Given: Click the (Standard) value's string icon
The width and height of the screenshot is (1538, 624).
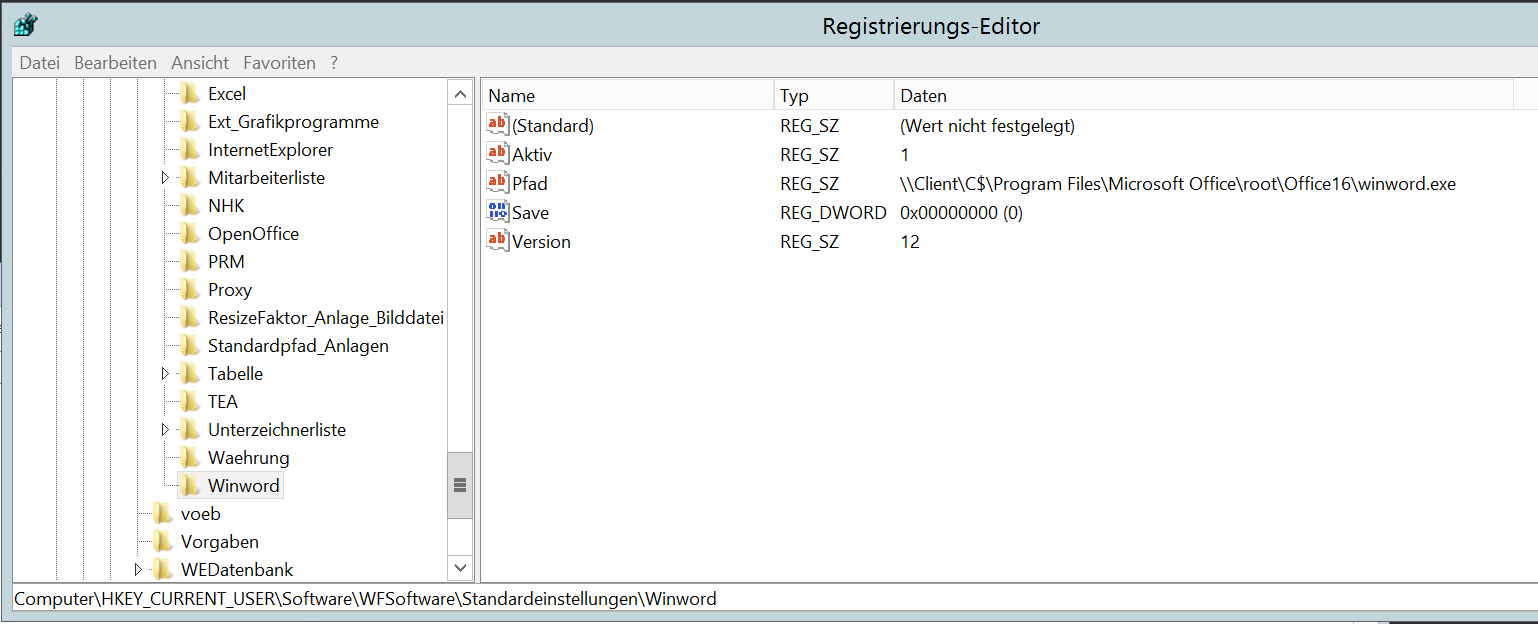Looking at the screenshot, I should (497, 125).
